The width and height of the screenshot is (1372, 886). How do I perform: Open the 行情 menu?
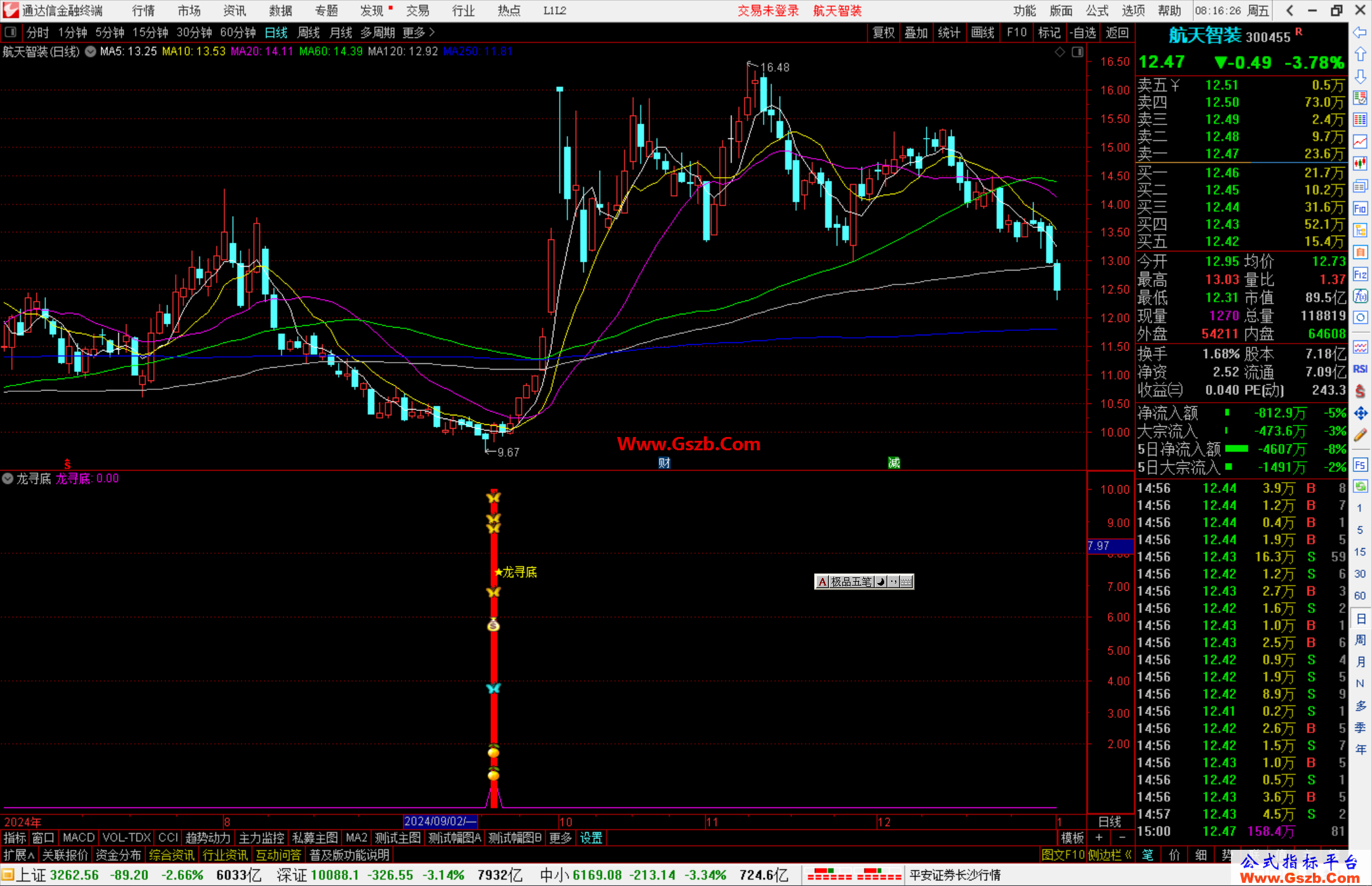tap(143, 10)
